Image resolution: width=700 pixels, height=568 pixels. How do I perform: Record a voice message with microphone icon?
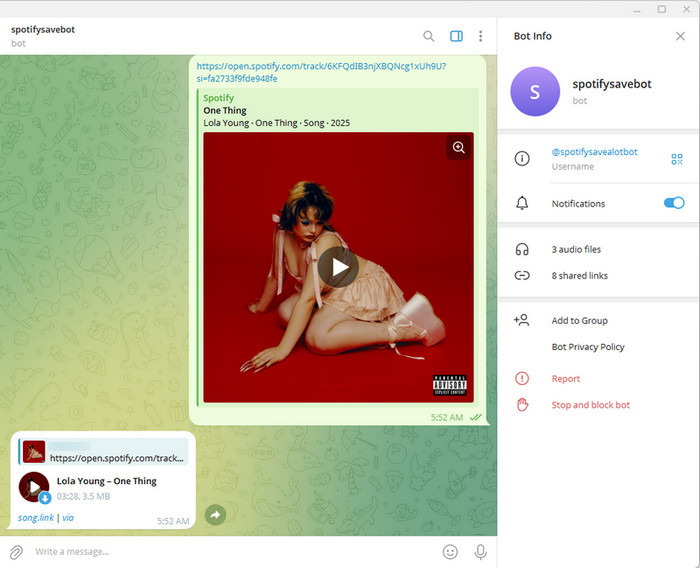click(480, 552)
